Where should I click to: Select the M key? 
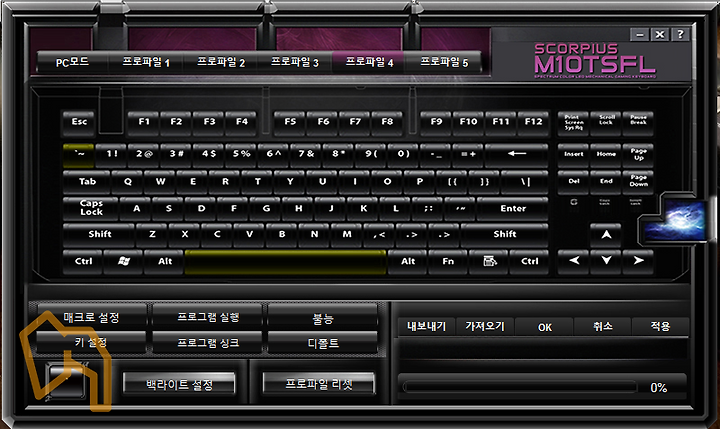(347, 235)
